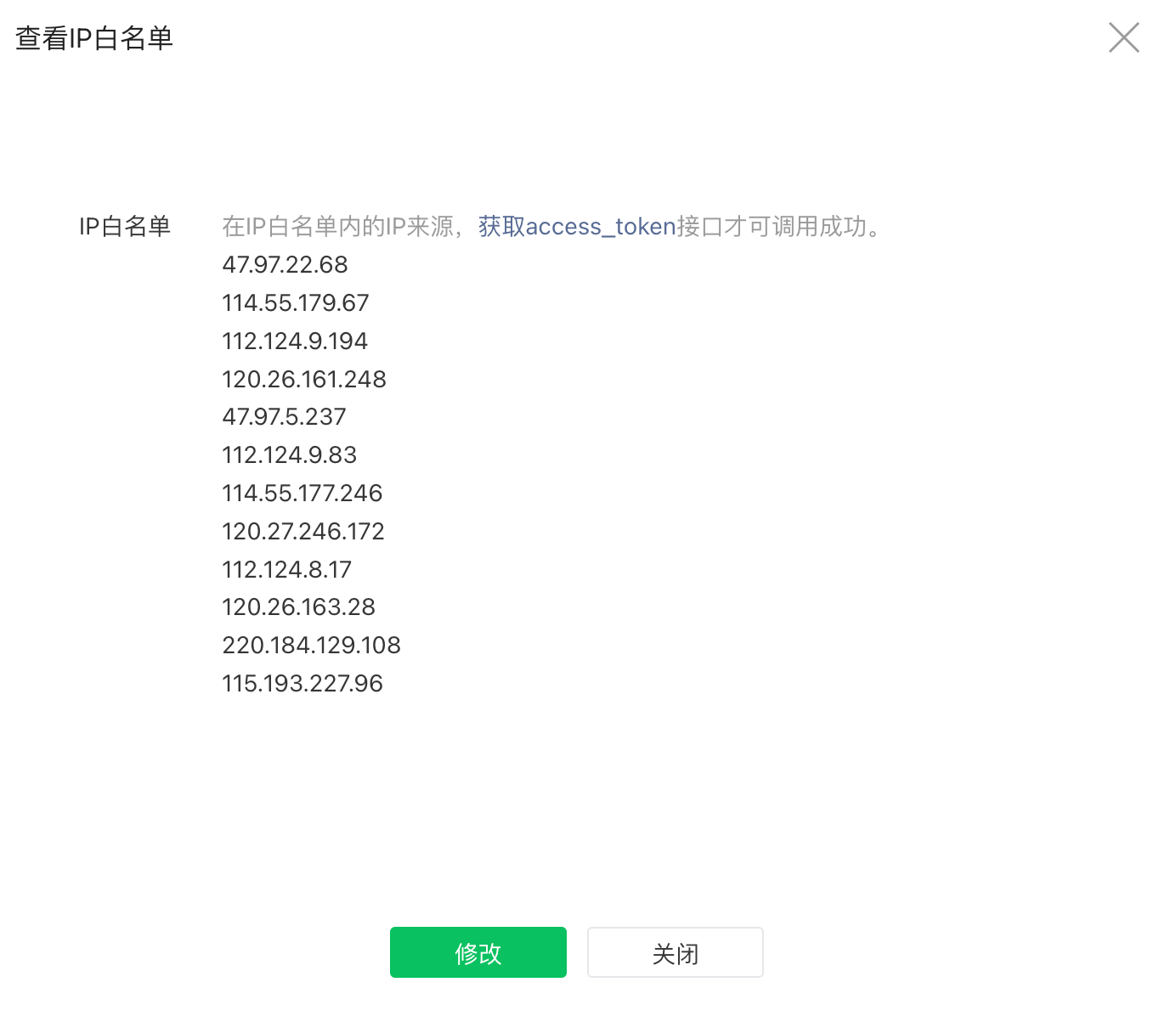Click IP address 47.97.22.68
The image size is (1176, 1016).
tap(286, 265)
